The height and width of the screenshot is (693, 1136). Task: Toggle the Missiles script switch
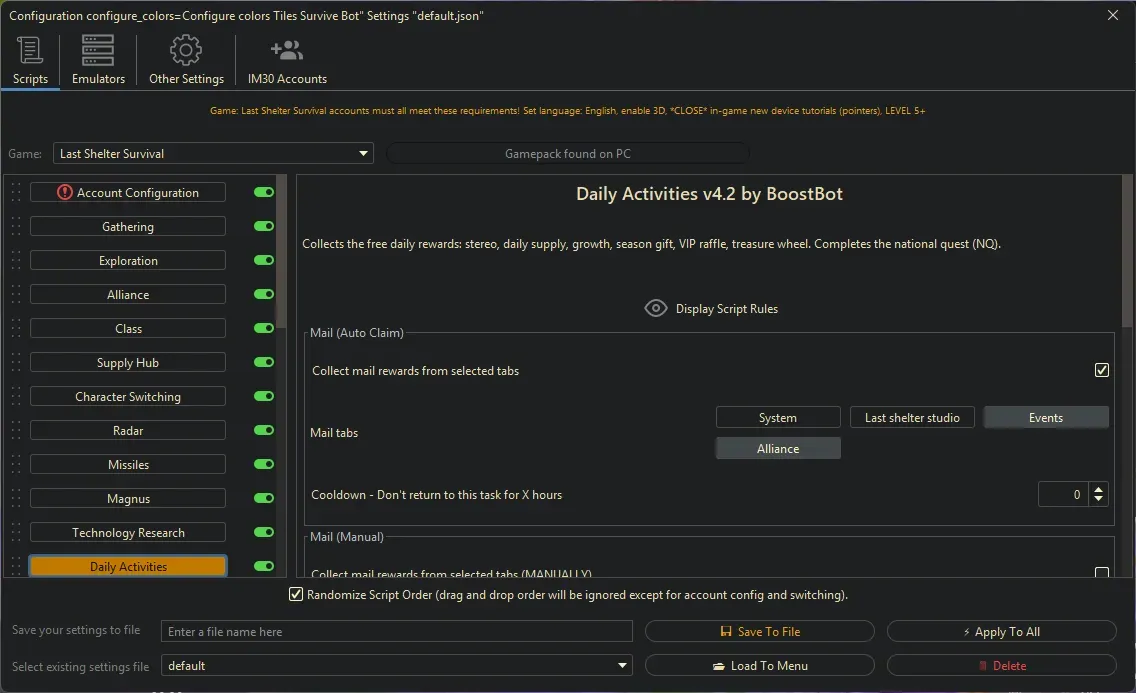[264, 464]
